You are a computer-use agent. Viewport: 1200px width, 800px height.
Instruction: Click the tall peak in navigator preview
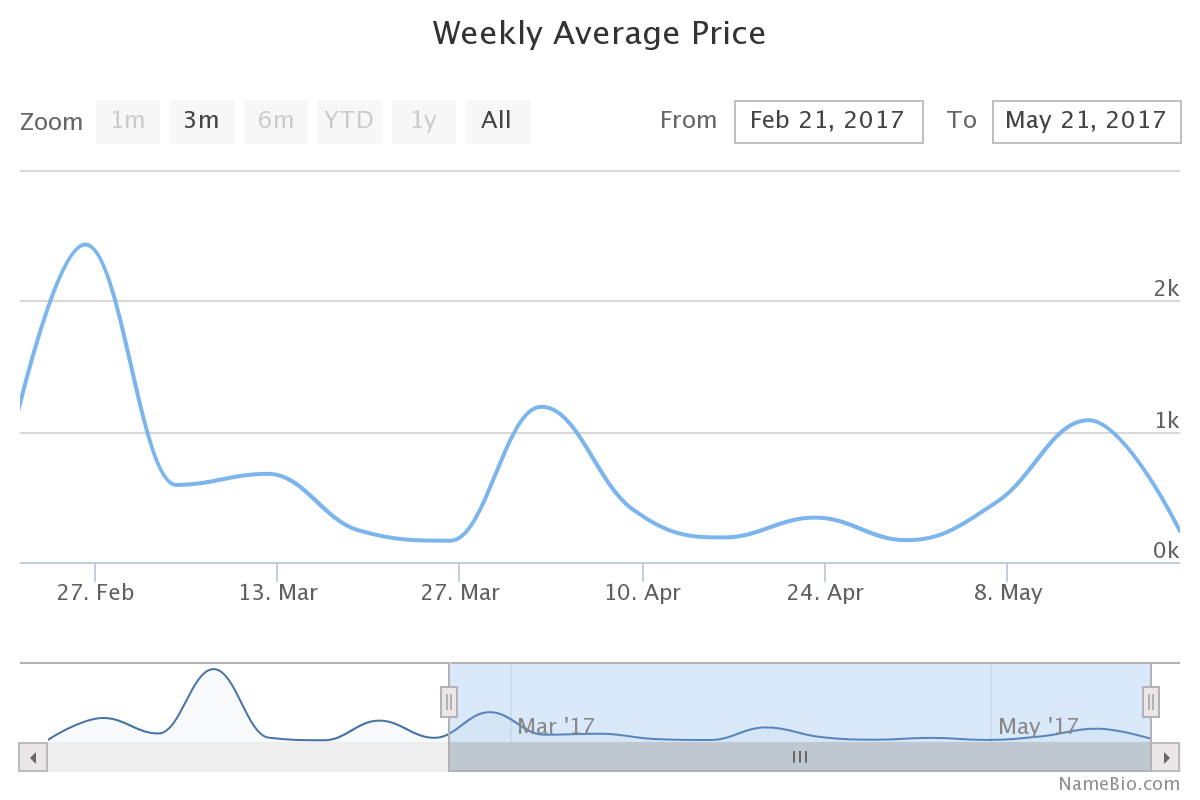(213, 670)
